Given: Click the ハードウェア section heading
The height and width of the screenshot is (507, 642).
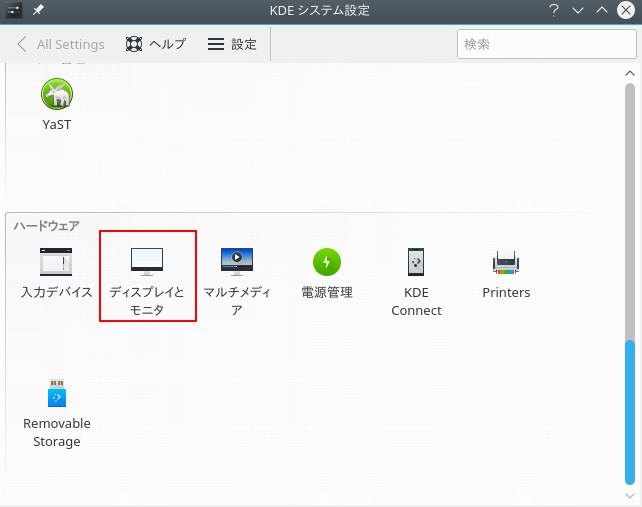Looking at the screenshot, I should 46,226.
